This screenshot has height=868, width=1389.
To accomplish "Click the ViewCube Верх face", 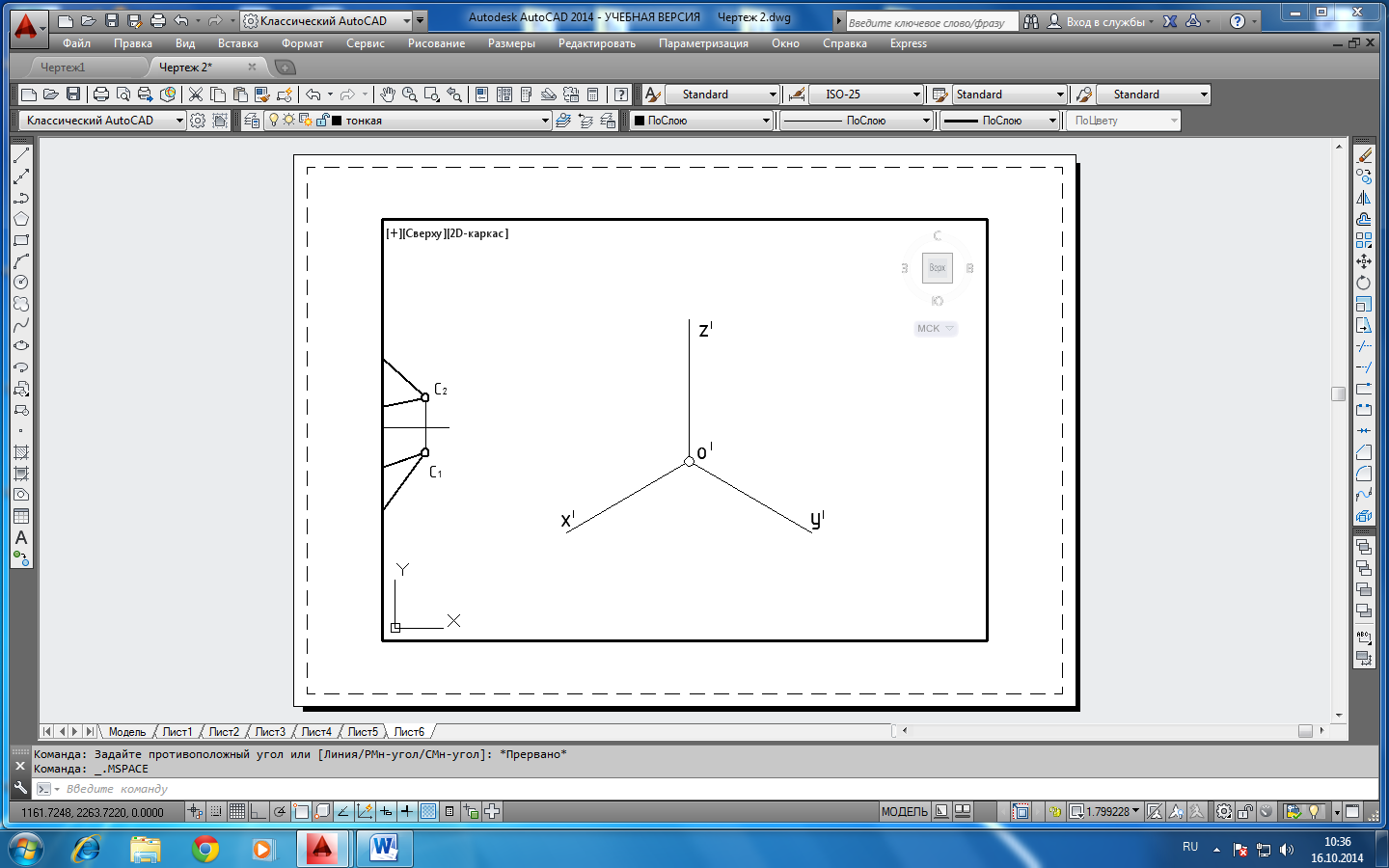I will [x=938, y=268].
